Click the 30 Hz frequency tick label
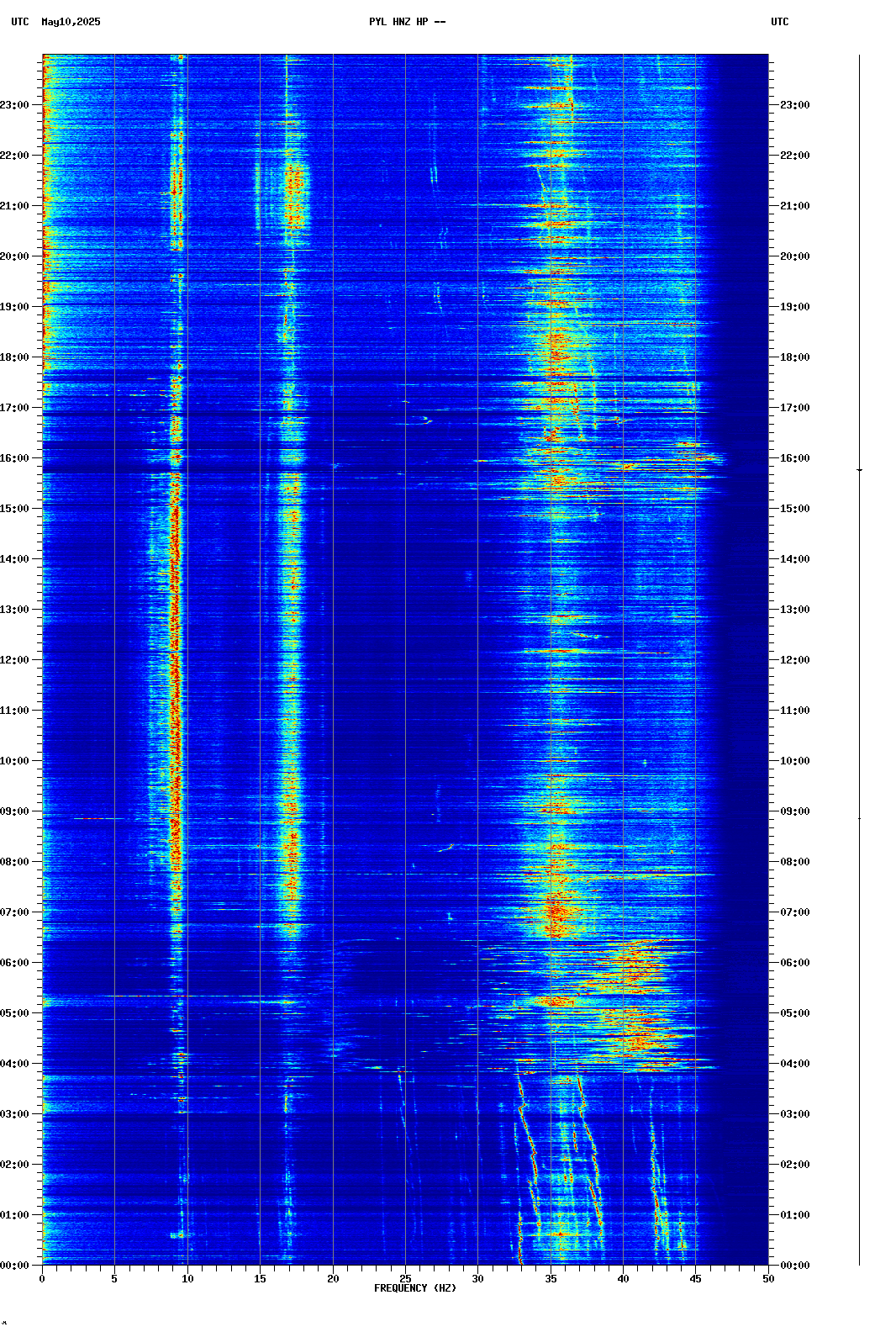Viewport: 896px width, 1332px height. tap(477, 1279)
